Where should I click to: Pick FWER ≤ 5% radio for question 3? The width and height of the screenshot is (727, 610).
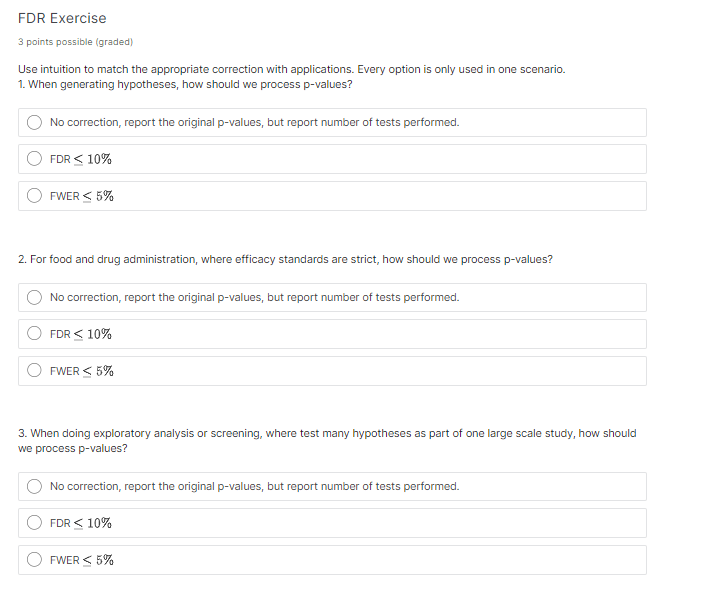(34, 559)
